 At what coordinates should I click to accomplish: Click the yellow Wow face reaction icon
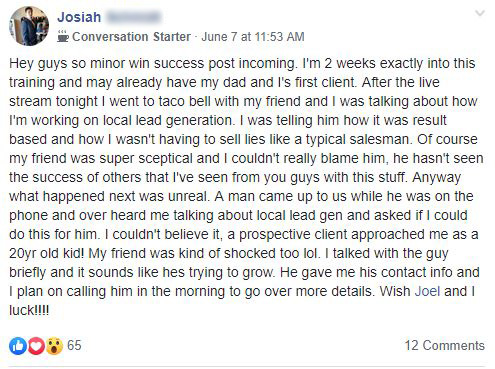pyautogui.click(x=54, y=346)
